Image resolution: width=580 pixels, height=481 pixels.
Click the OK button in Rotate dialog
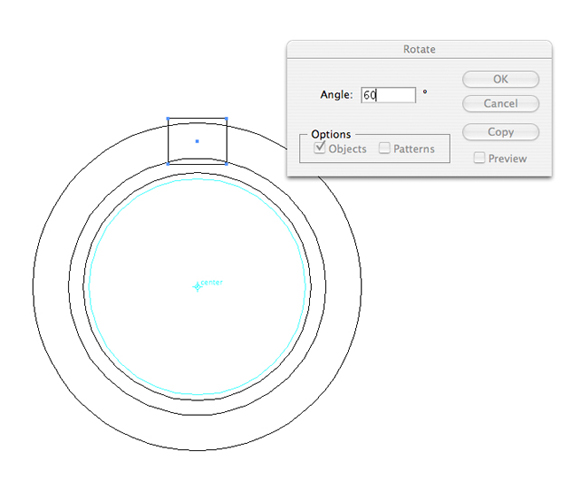pyautogui.click(x=500, y=79)
